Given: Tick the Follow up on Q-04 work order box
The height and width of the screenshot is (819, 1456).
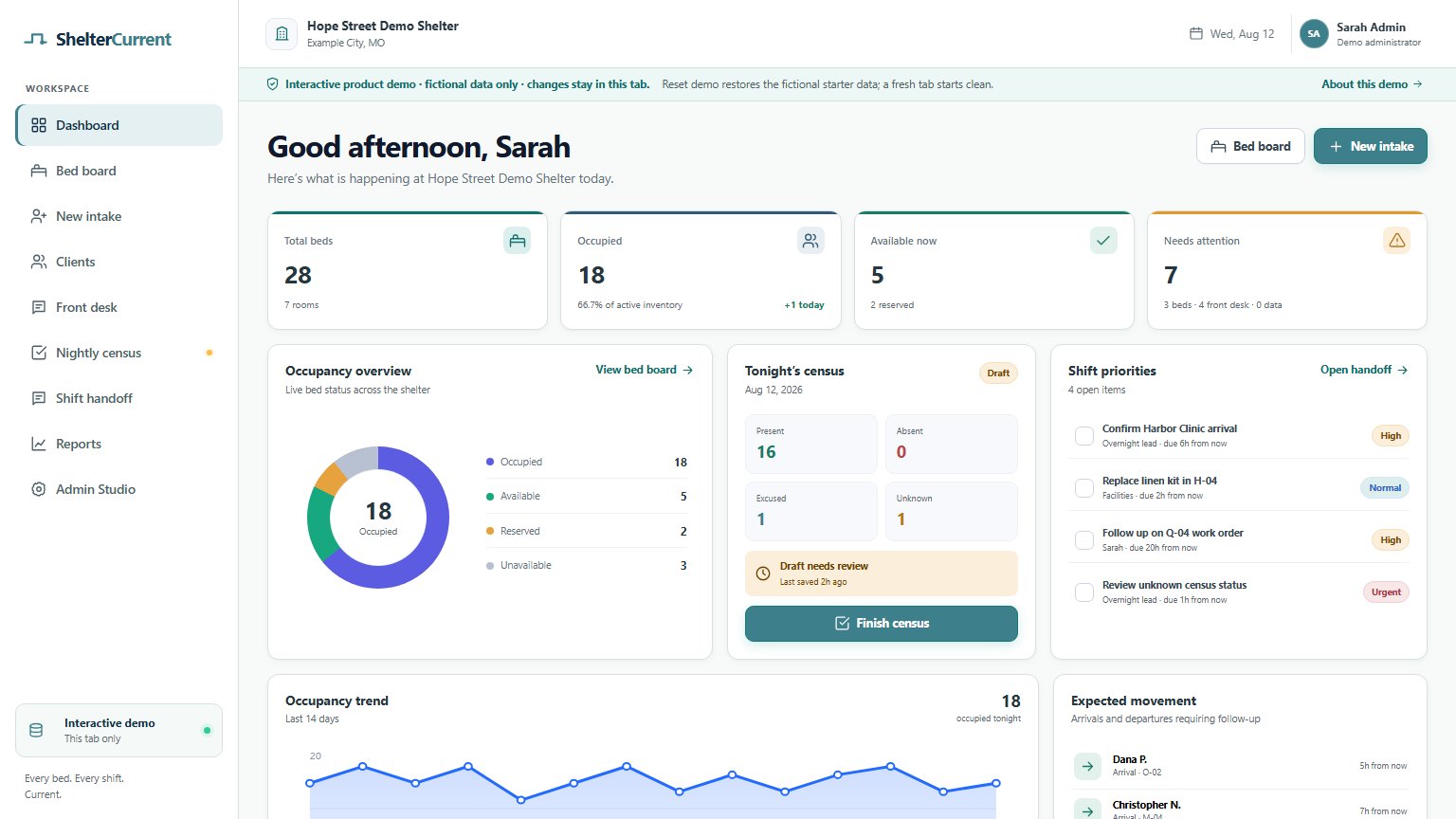Looking at the screenshot, I should (1084, 540).
